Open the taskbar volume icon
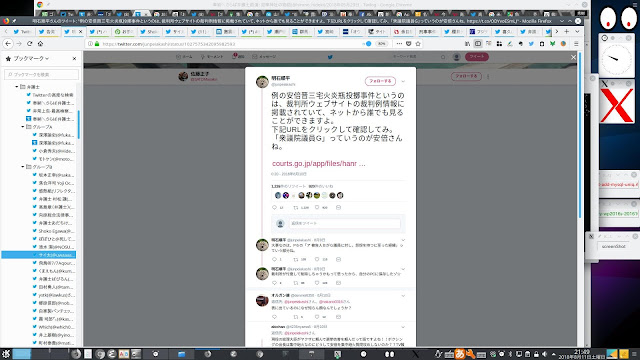Viewport: 640px width, 360px height. (x=544, y=354)
